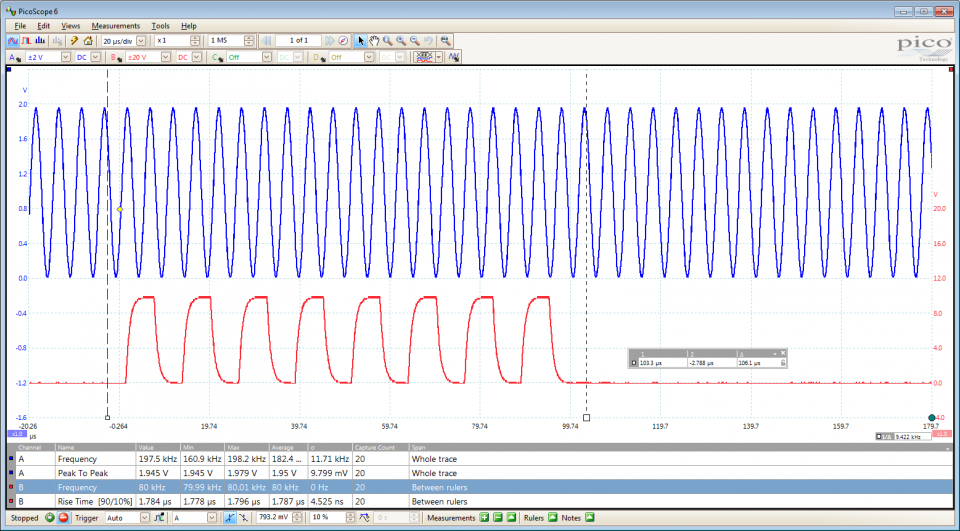Open the 20 µs/div timebase dropdown
This screenshot has width=960, height=531.
coord(140,41)
